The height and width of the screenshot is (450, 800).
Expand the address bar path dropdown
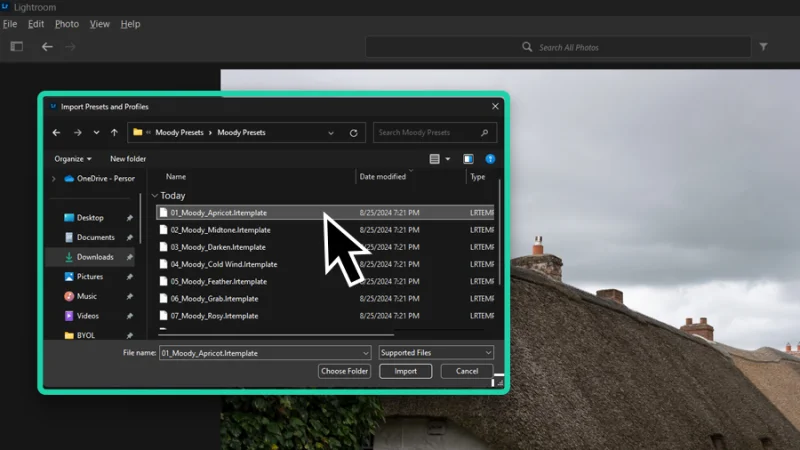point(331,133)
